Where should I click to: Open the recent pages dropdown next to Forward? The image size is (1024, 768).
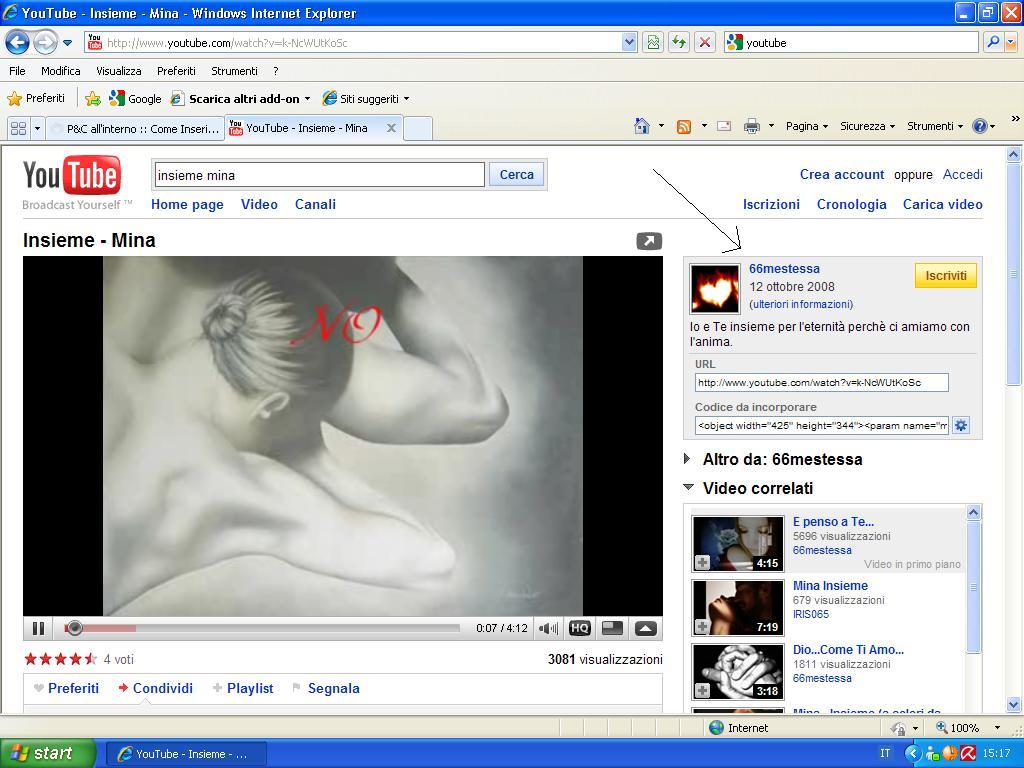pyautogui.click(x=67, y=44)
